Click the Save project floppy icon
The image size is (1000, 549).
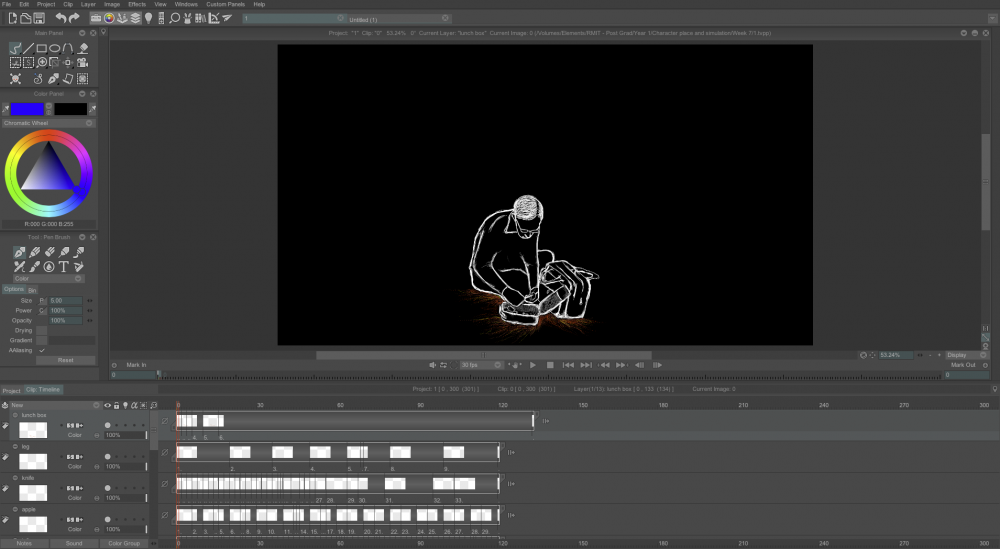point(38,18)
